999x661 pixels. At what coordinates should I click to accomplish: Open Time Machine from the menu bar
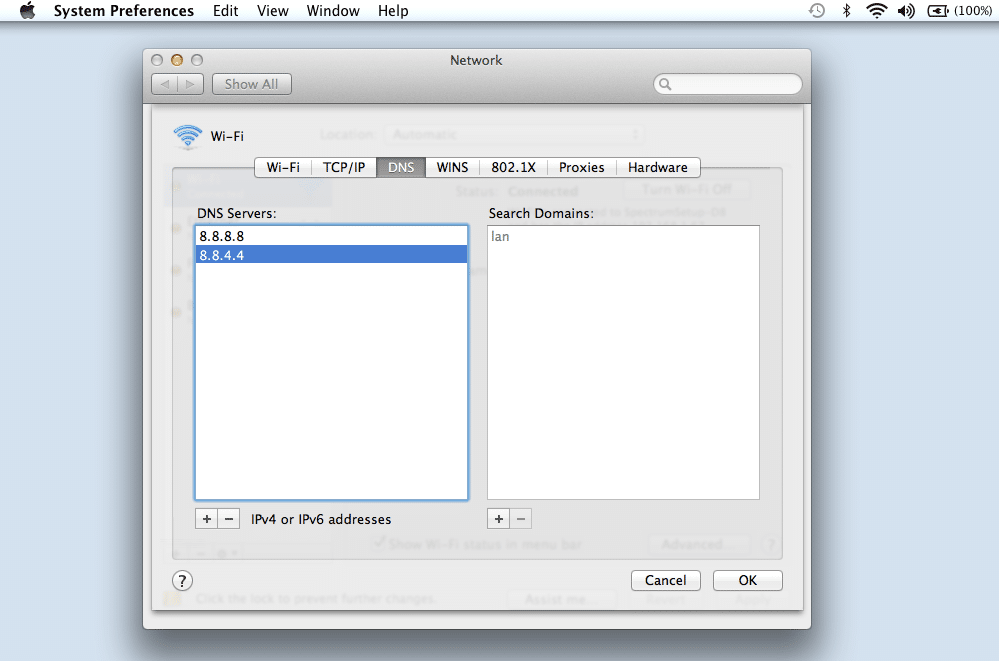pyautogui.click(x=816, y=11)
